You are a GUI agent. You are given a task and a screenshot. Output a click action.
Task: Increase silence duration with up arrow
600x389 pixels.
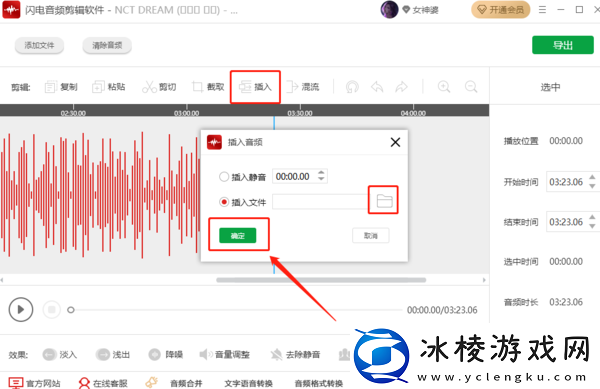pos(321,173)
